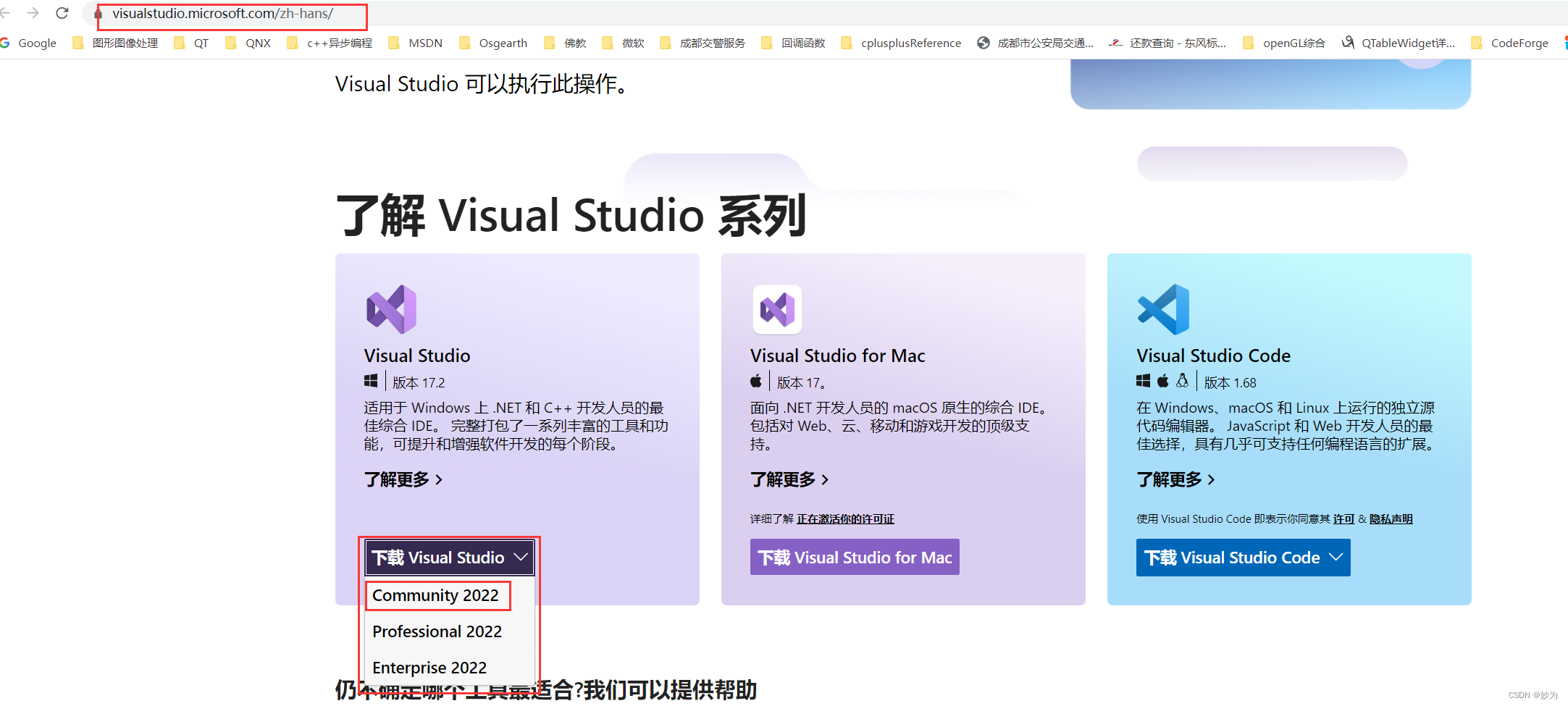This screenshot has width=1568, height=706.
Task: Click the browser back arrow
Action: coord(5,13)
